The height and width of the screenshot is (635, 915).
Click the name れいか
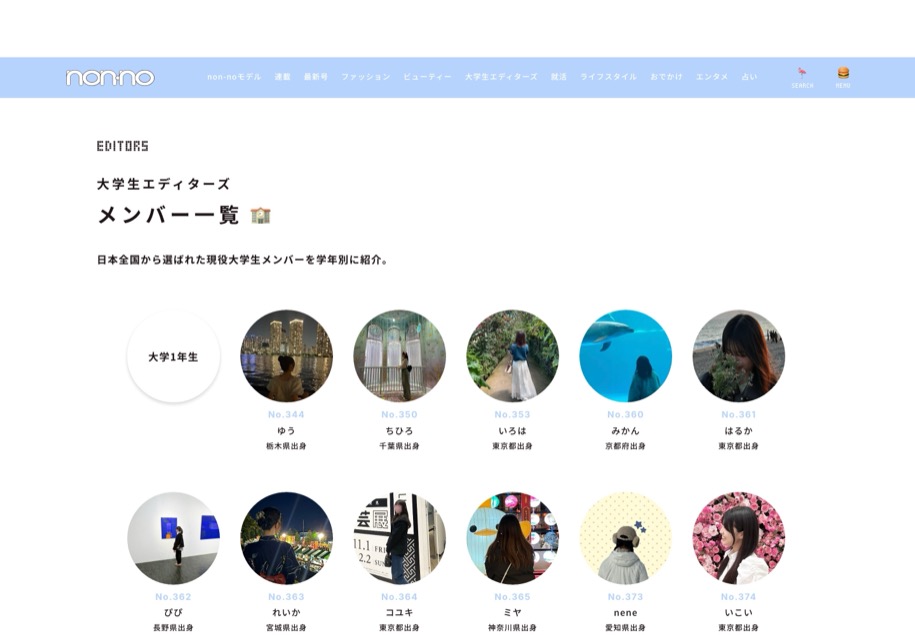[x=286, y=612]
